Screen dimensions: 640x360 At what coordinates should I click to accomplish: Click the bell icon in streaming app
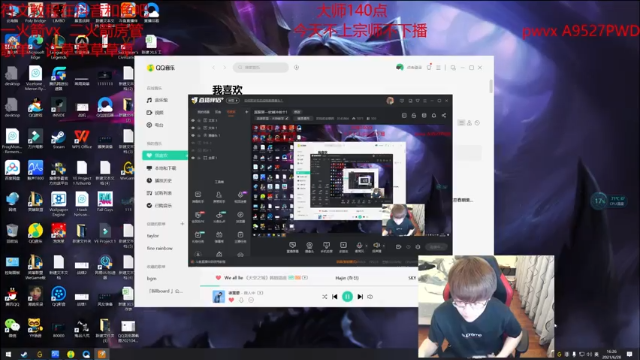pos(434,116)
